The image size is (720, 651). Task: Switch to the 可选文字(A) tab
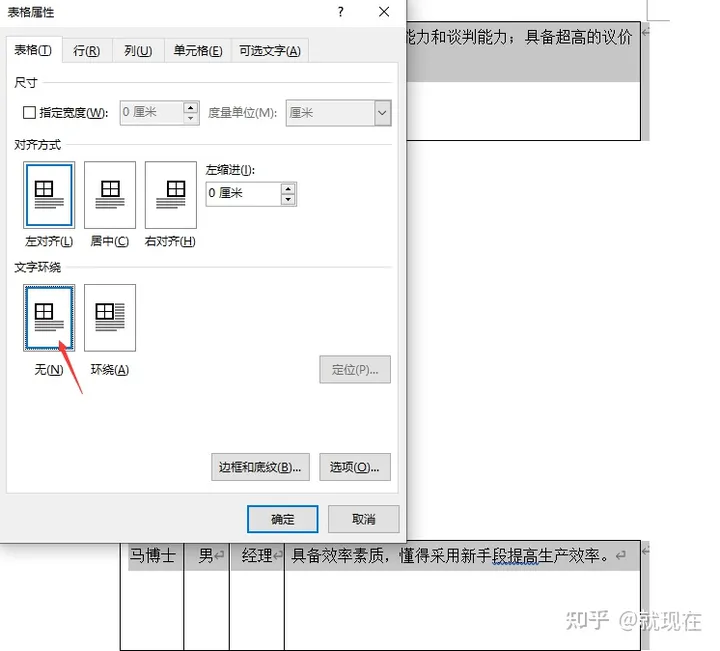point(270,51)
